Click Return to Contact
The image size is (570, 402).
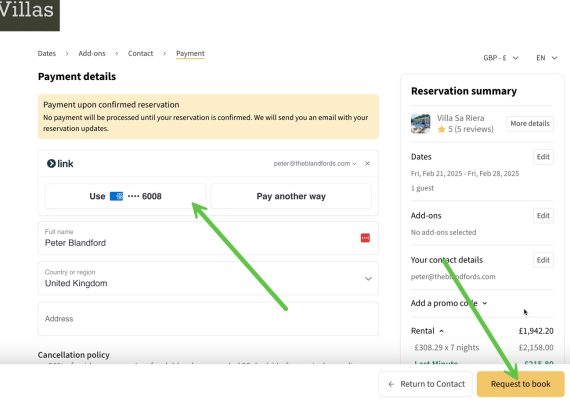[426, 384]
